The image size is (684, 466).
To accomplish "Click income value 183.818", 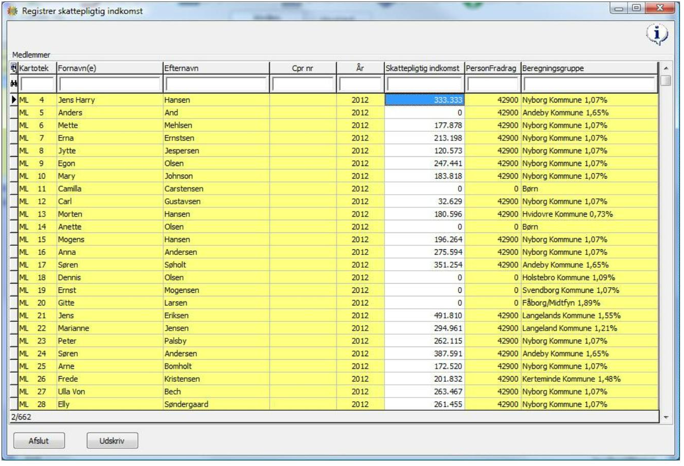I will [448, 176].
